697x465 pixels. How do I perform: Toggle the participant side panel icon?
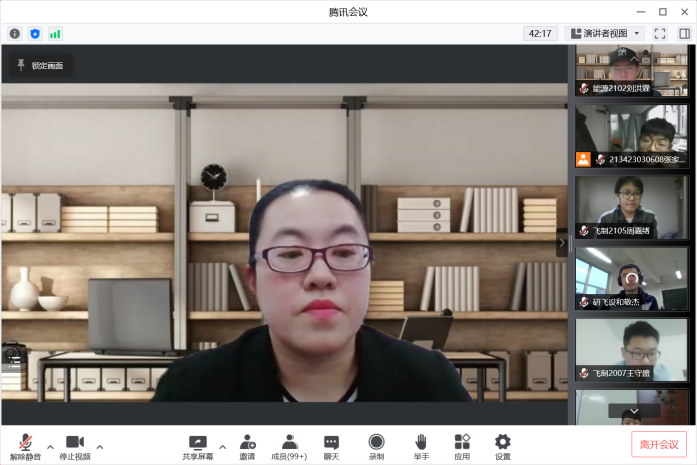point(684,33)
